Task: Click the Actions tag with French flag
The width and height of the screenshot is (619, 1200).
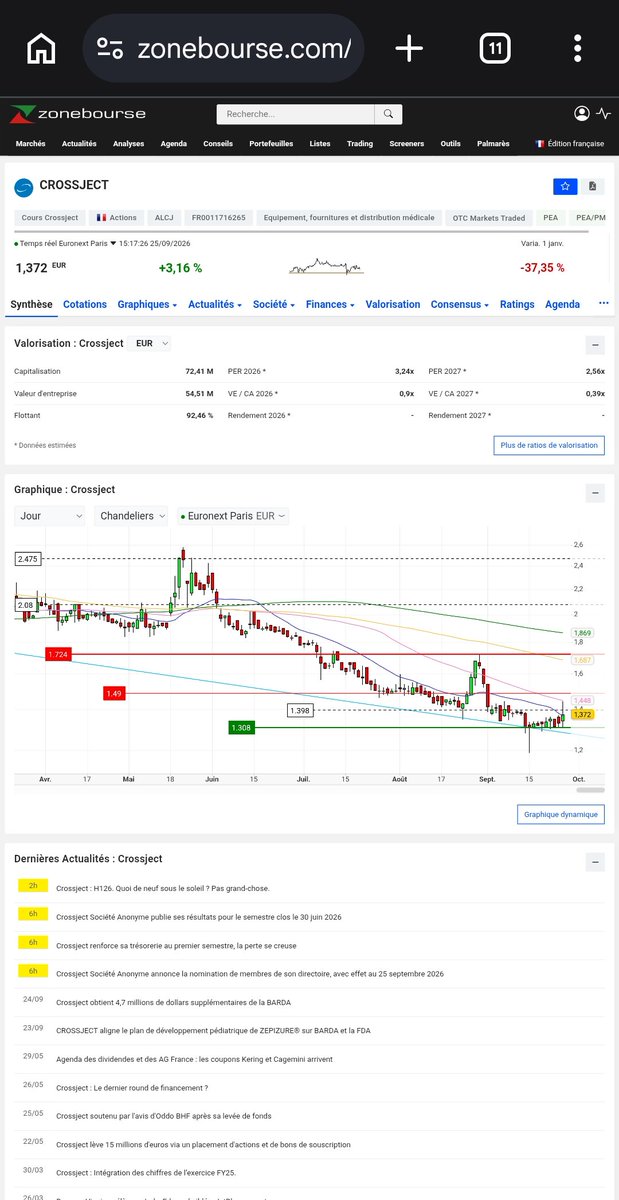Action: [116, 217]
